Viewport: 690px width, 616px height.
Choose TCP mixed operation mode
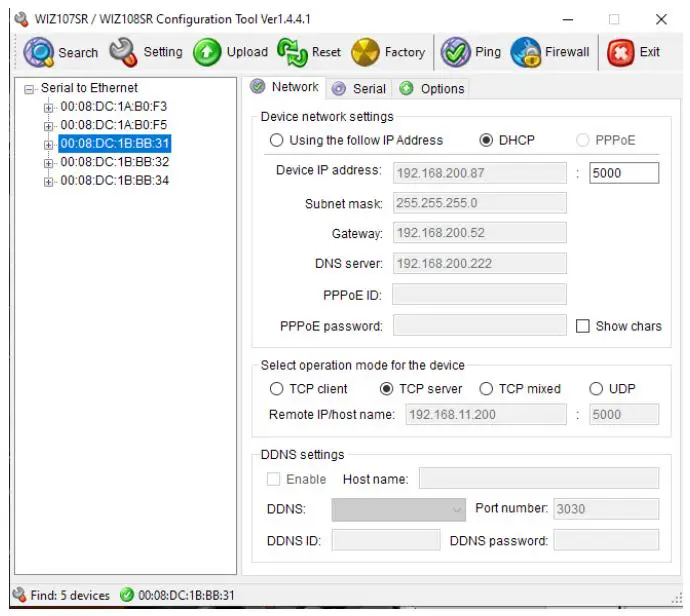pos(486,389)
